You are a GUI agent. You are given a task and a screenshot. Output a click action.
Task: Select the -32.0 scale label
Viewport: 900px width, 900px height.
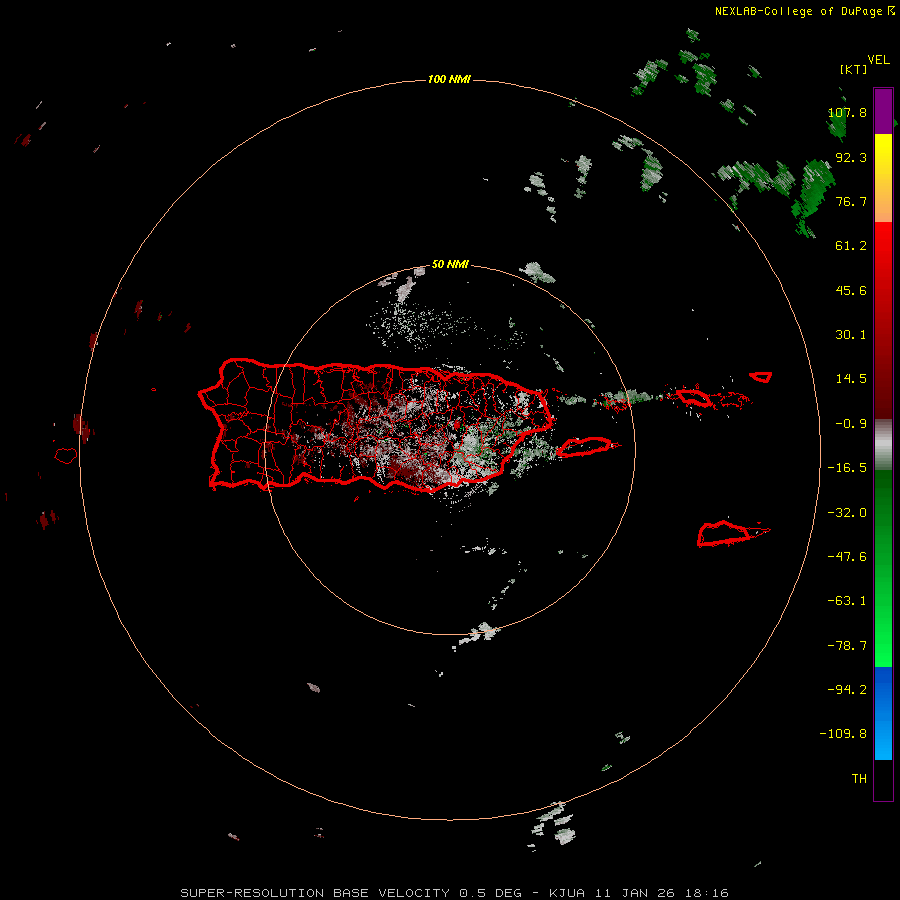tap(847, 513)
